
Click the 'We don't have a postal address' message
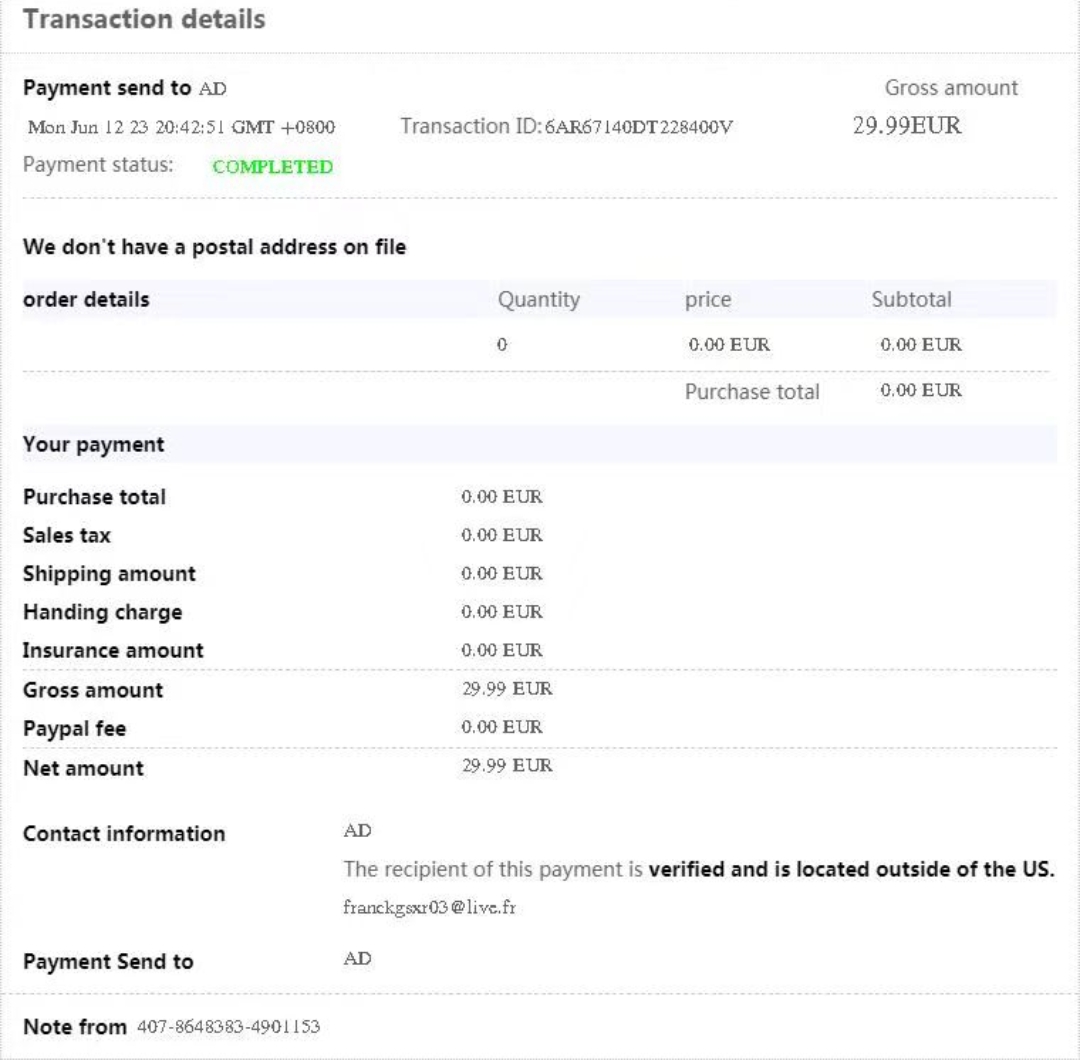click(x=214, y=248)
